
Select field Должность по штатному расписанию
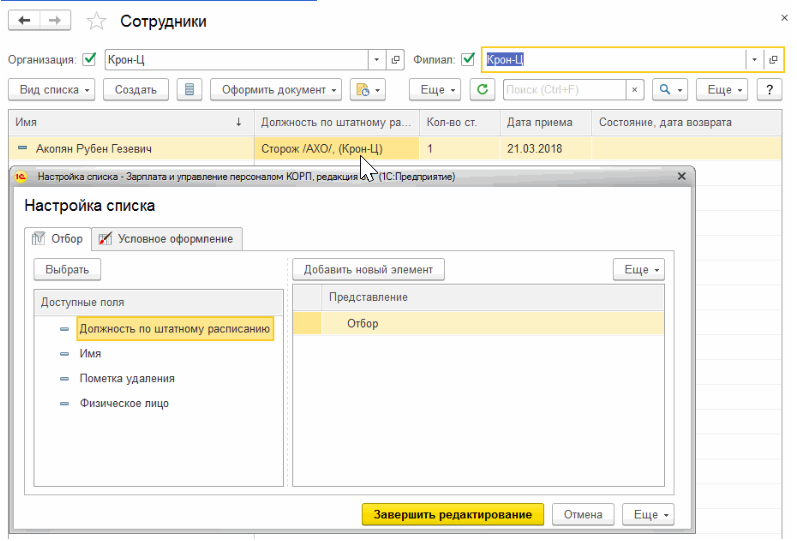point(175,329)
